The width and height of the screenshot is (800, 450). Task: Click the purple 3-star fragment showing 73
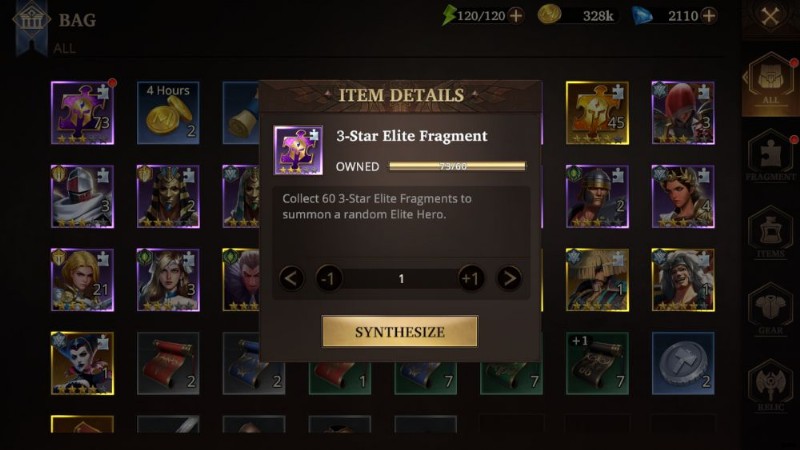click(82, 113)
